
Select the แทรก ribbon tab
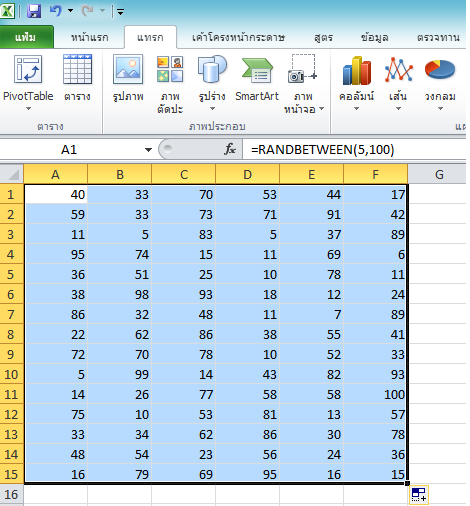(150, 37)
